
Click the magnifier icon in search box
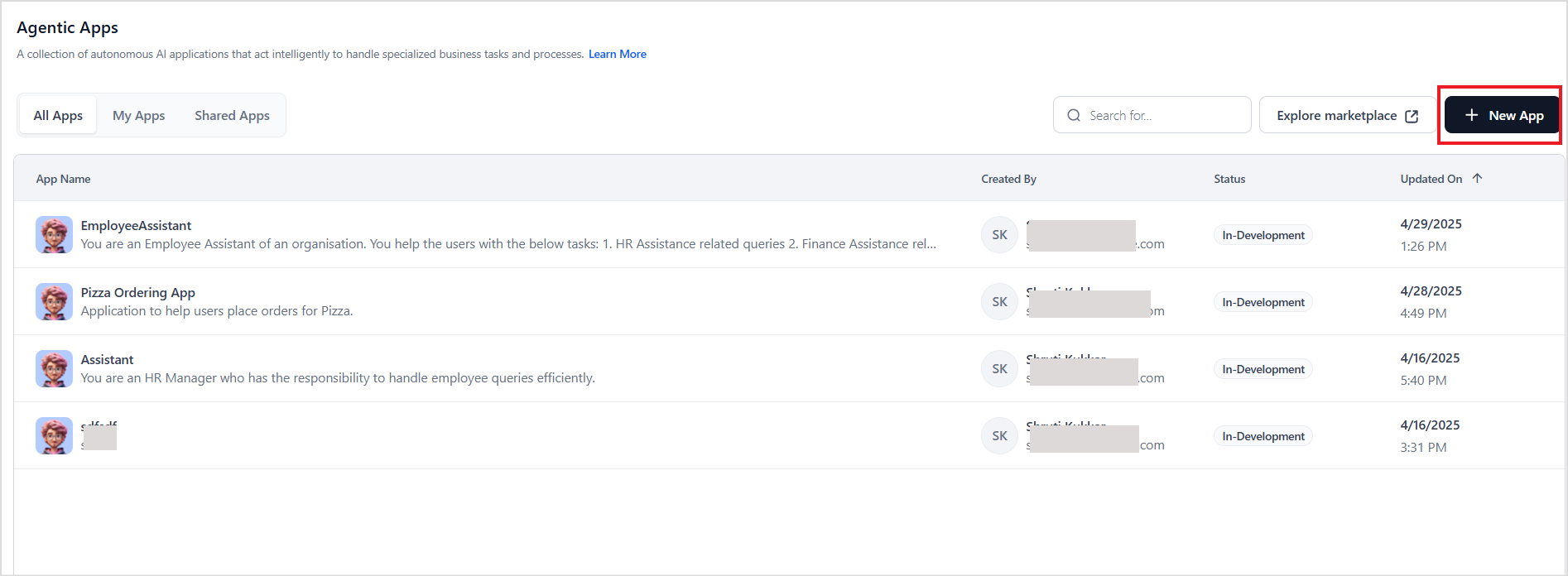pyautogui.click(x=1074, y=116)
